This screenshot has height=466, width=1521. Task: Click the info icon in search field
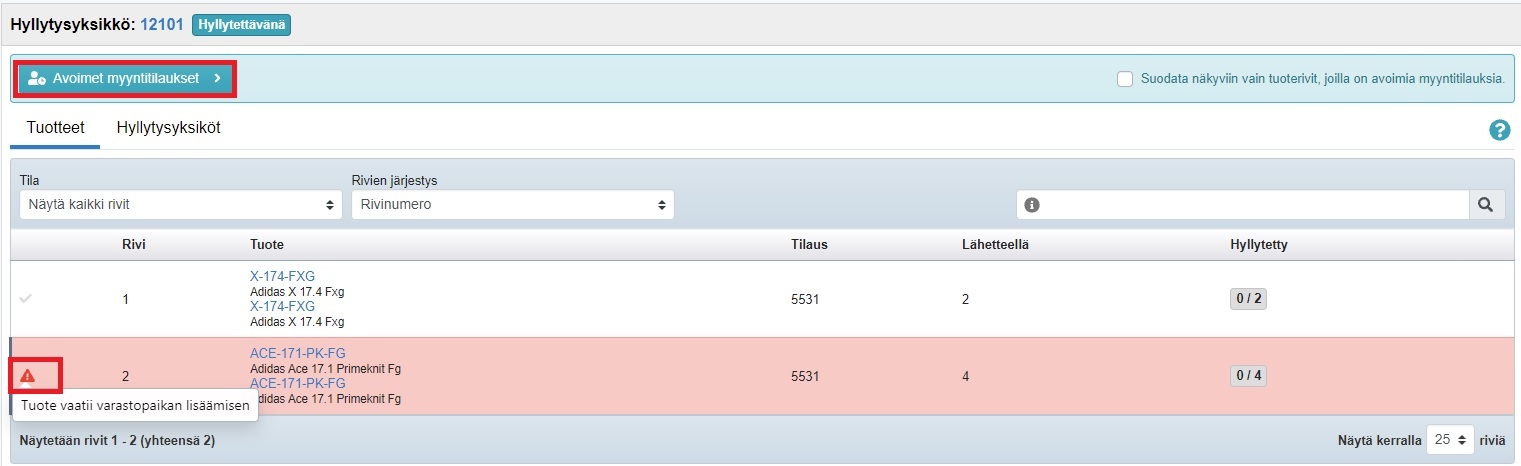point(1032,205)
